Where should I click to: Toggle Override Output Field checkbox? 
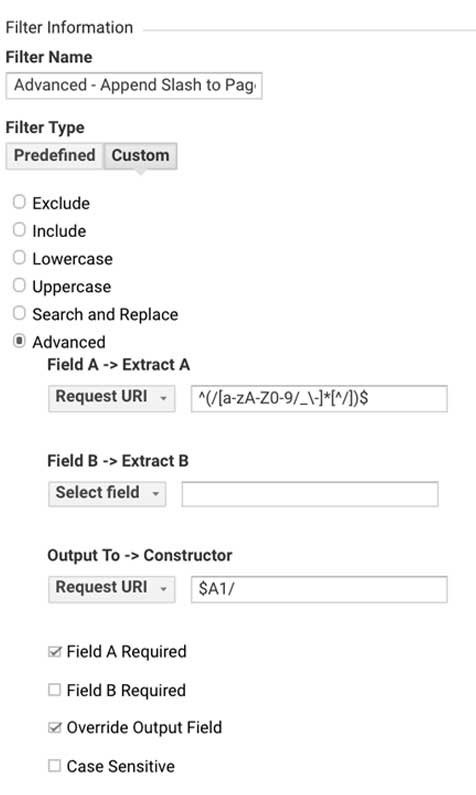(55, 728)
